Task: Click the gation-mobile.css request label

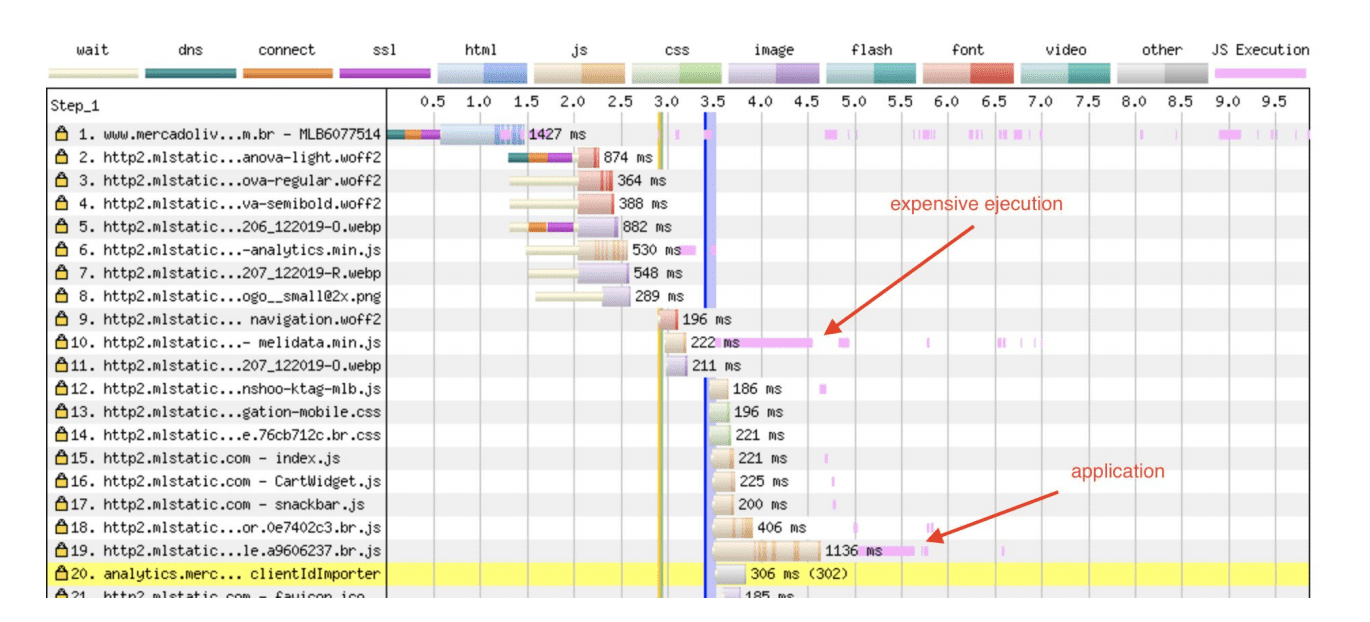Action: coord(241,412)
